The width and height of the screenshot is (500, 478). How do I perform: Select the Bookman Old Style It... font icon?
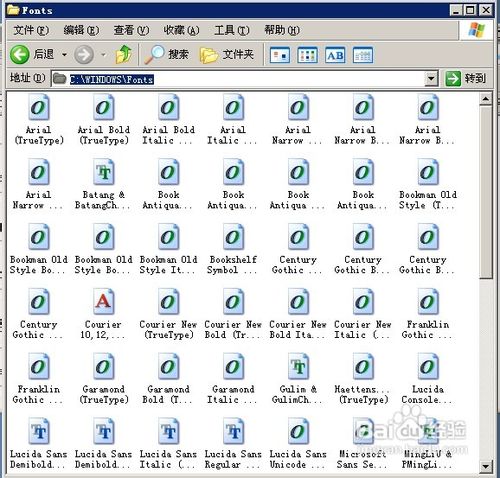tap(169, 237)
